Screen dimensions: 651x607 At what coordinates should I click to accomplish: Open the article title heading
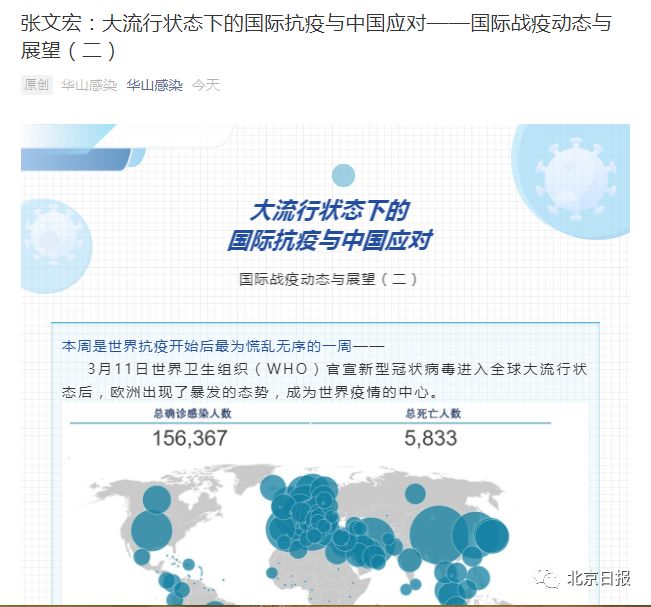(x=316, y=37)
